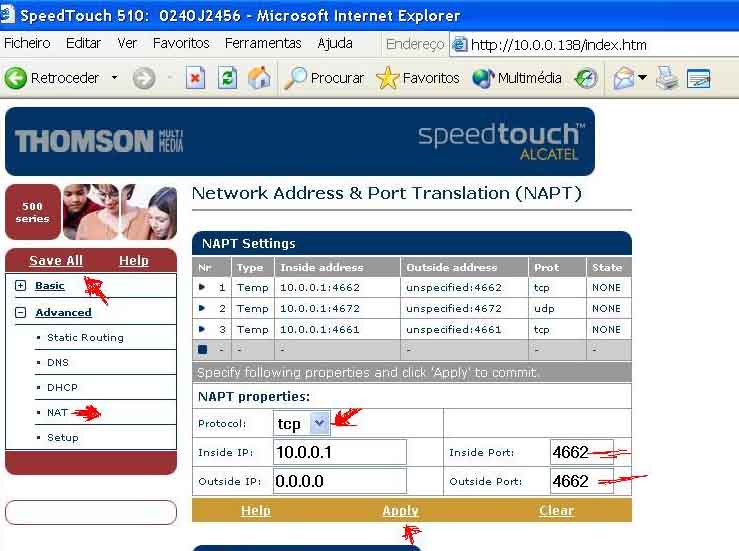
Task: Click the Mail envelope icon
Action: [x=624, y=78]
